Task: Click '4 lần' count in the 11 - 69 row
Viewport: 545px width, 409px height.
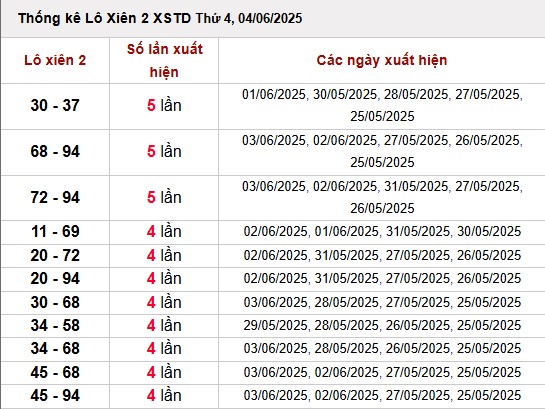Action: click(164, 232)
